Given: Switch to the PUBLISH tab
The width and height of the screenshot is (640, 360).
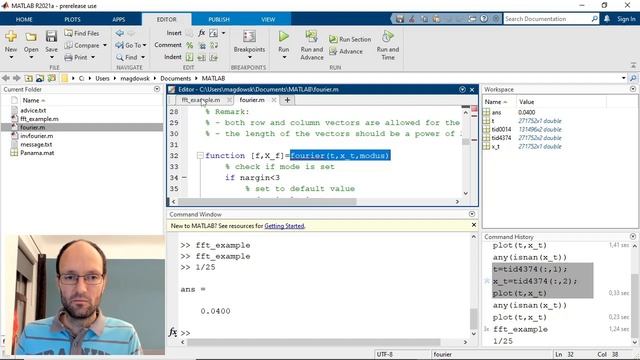Looking at the screenshot, I should pyautogui.click(x=219, y=19).
